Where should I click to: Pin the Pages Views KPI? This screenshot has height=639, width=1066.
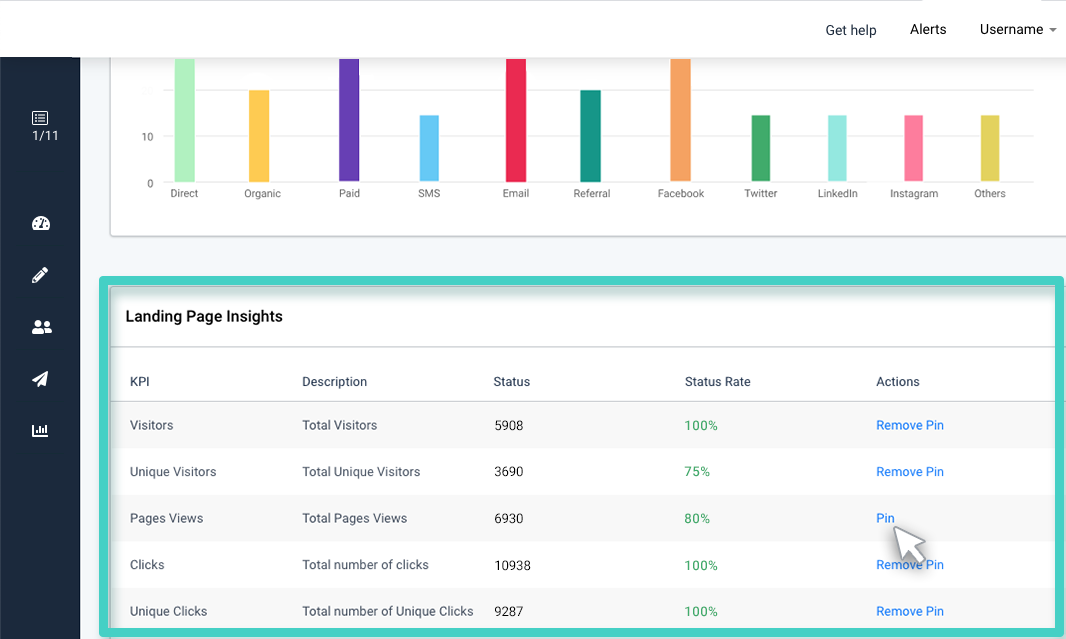[x=885, y=518]
